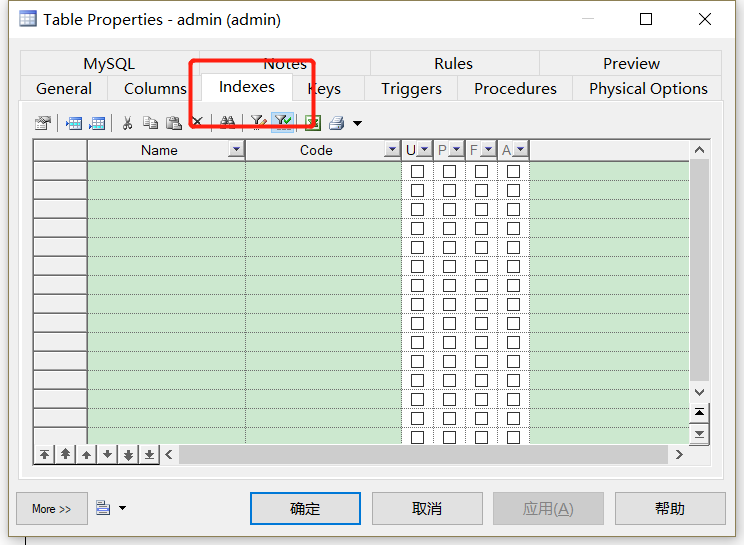Click the vertical scroll down arrow
The width and height of the screenshot is (744, 545).
click(x=699, y=392)
